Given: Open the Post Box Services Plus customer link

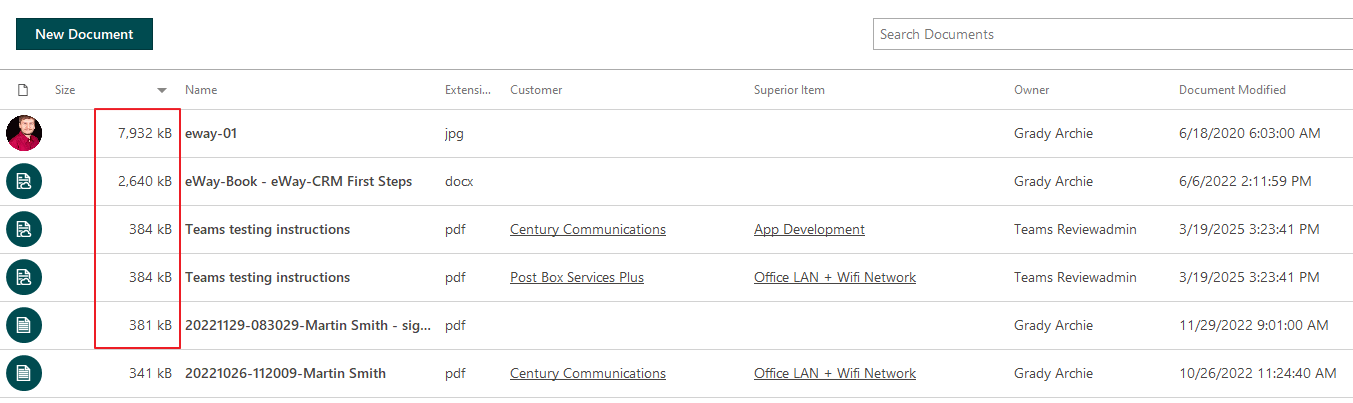Looking at the screenshot, I should point(577,277).
